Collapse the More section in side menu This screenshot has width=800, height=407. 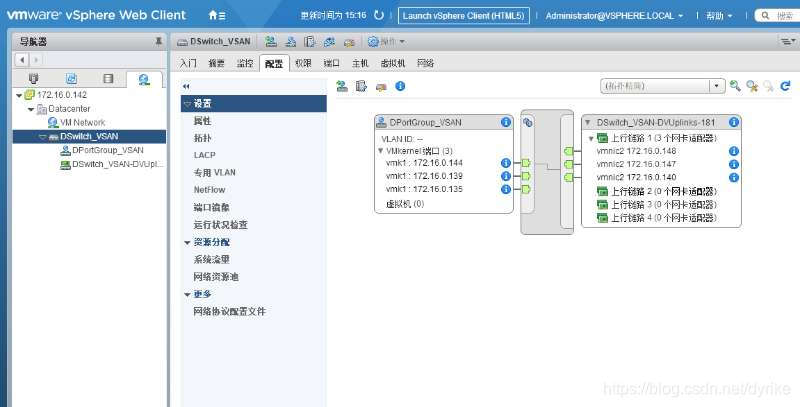(187, 294)
